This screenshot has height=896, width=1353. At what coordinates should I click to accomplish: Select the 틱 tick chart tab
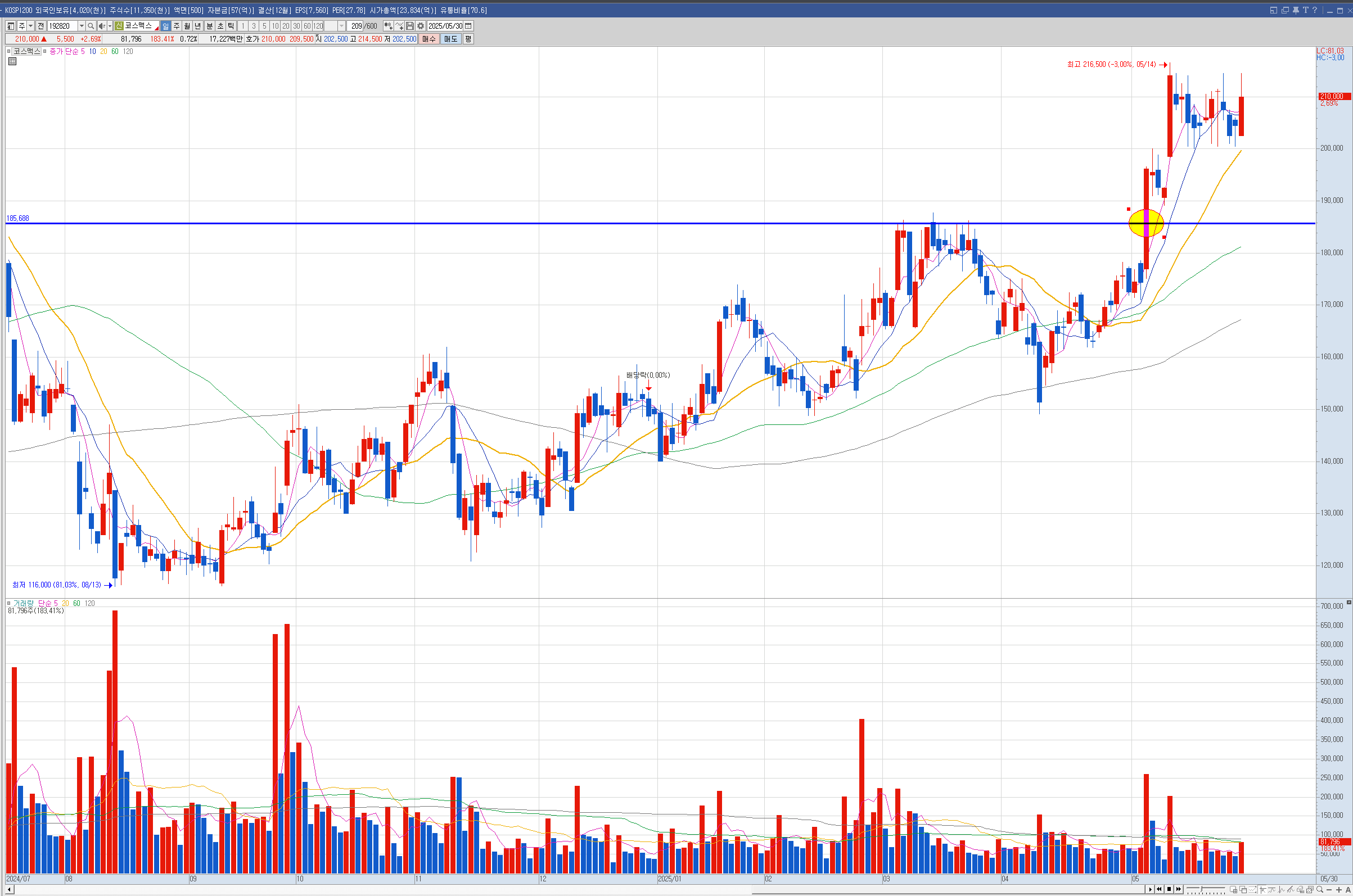231,26
